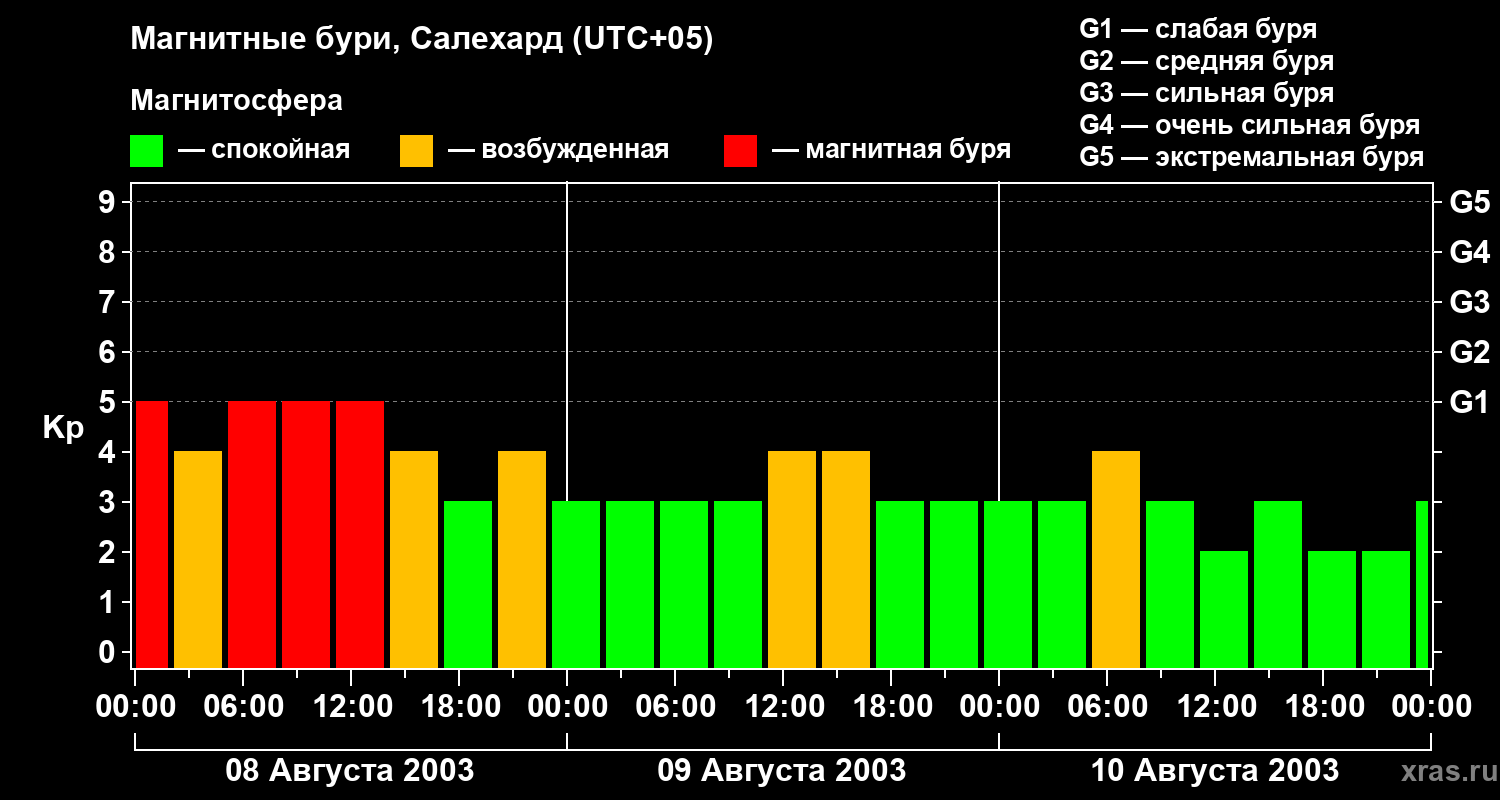This screenshot has width=1500, height=800.
Task: Click the first orange bar at 12:00 on 09 Августа
Action: click(x=792, y=559)
